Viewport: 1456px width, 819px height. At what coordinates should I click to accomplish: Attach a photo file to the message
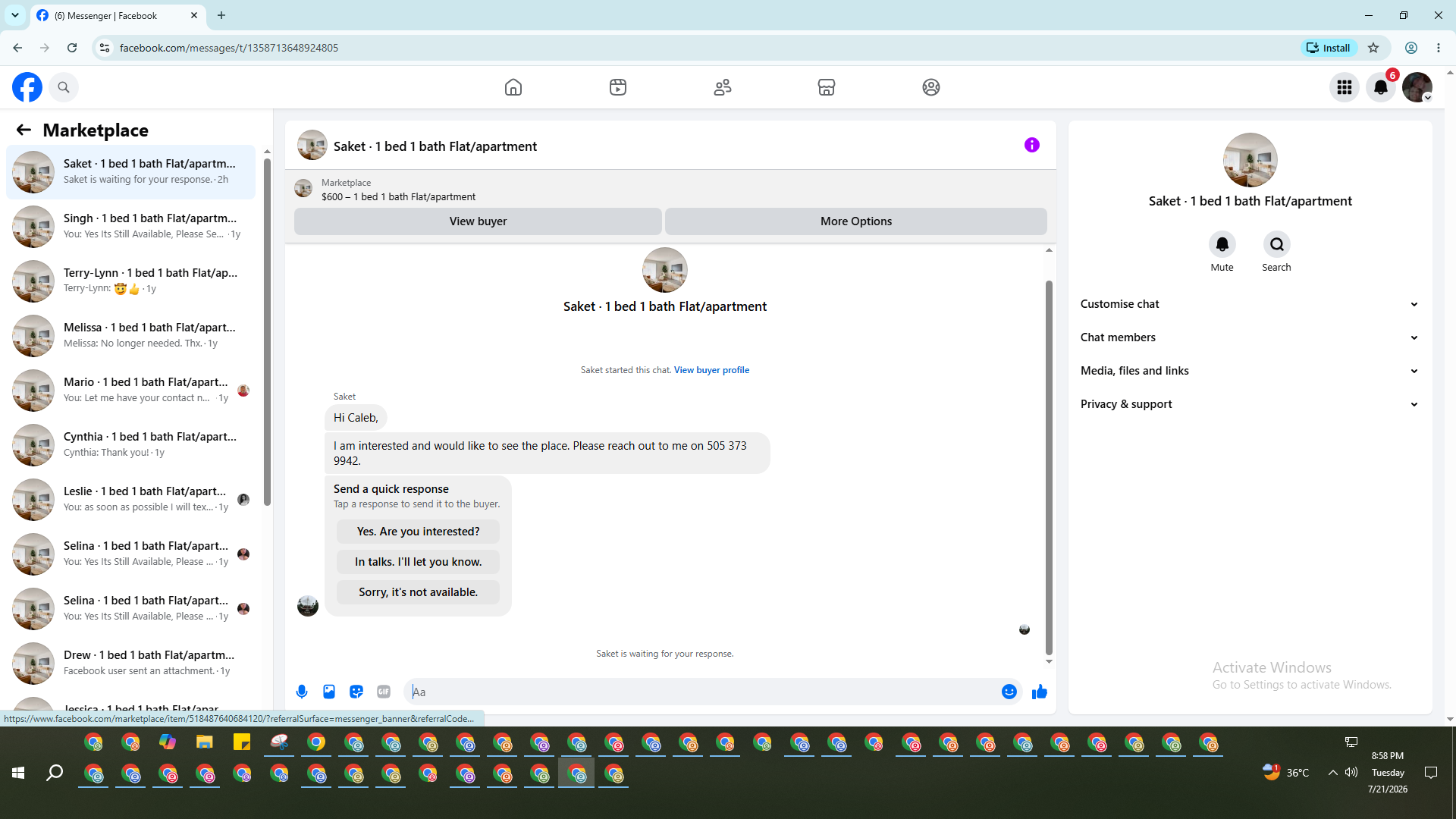329,692
